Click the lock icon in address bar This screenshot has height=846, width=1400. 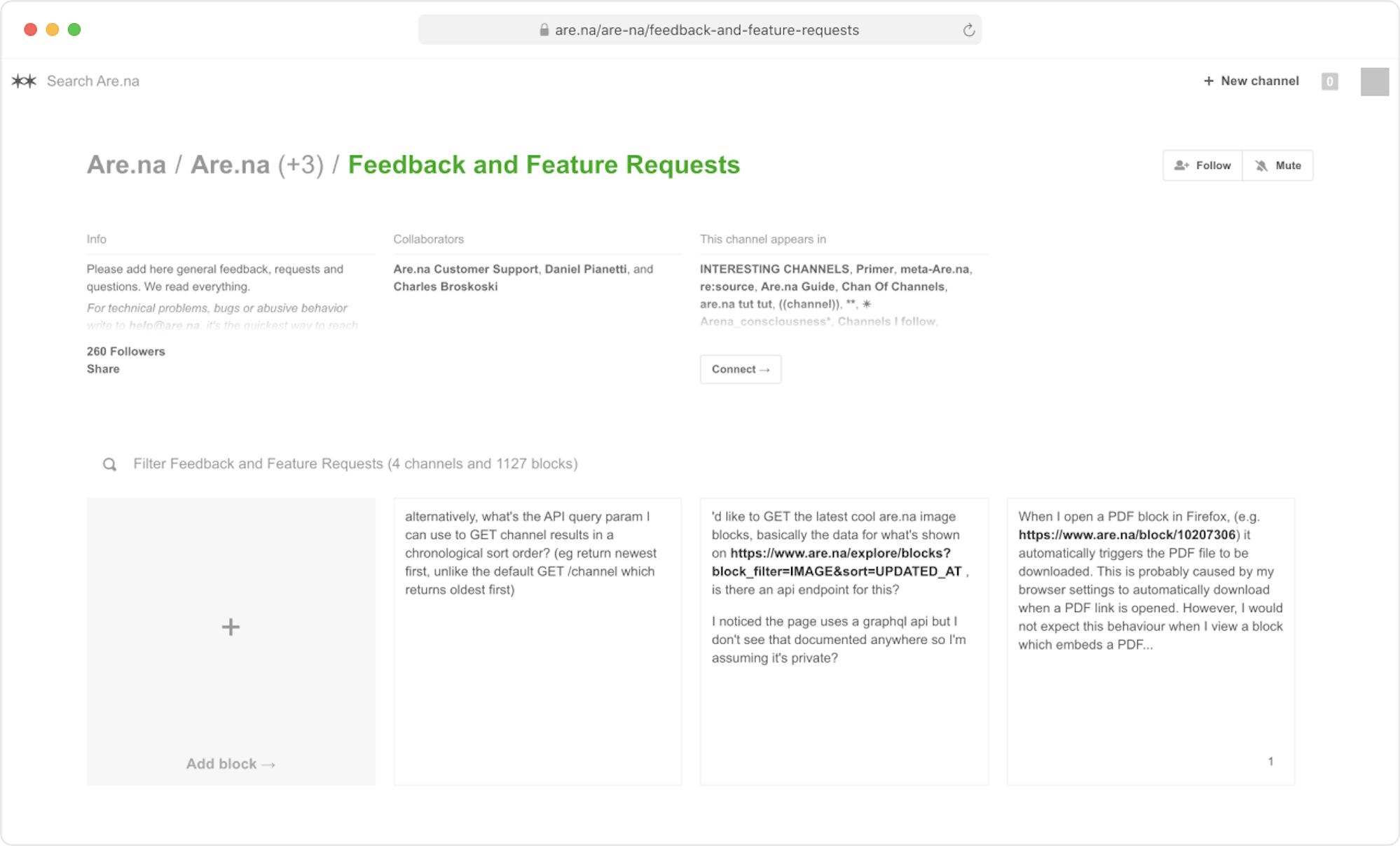544,30
